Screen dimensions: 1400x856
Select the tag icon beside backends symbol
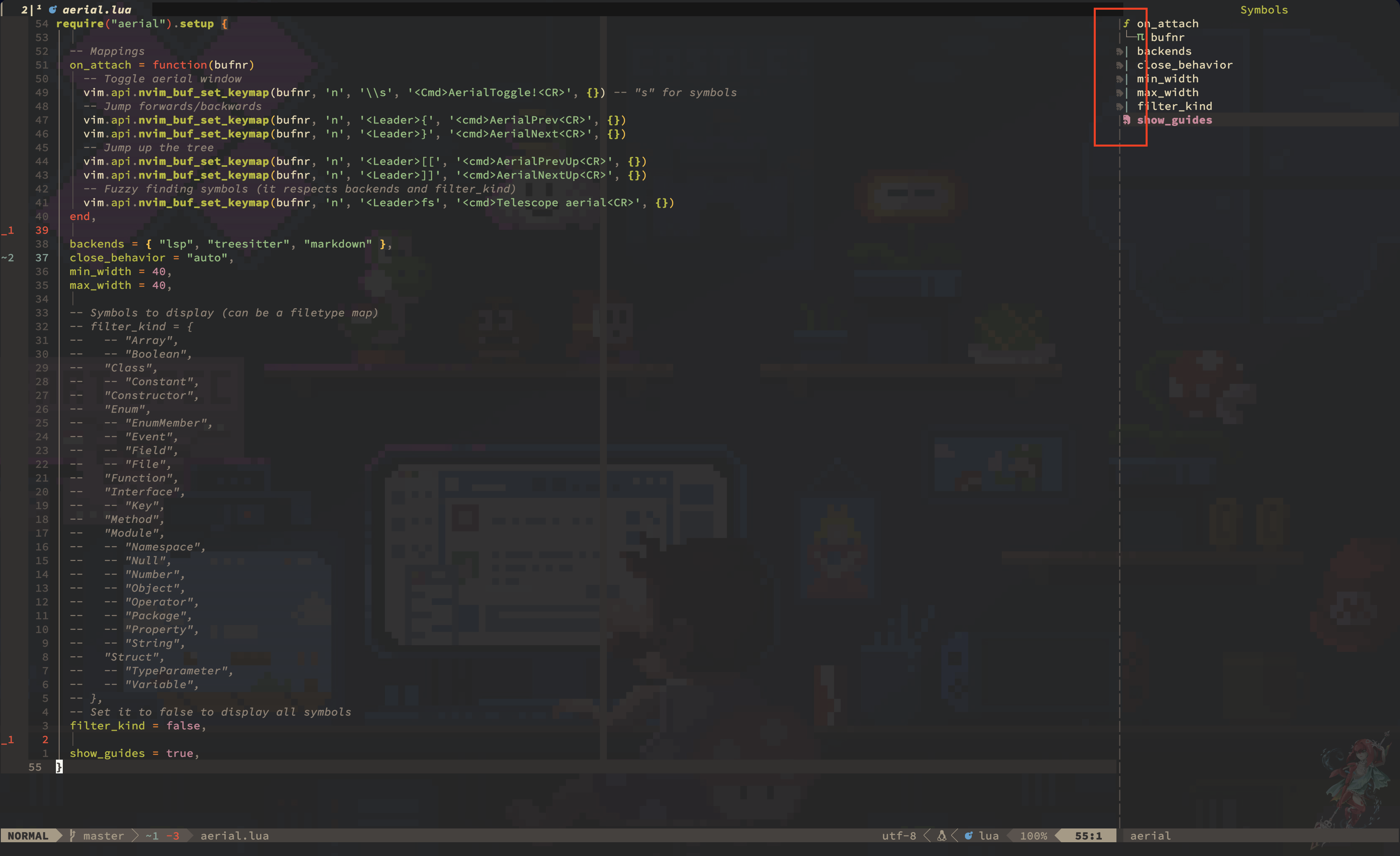(1120, 51)
